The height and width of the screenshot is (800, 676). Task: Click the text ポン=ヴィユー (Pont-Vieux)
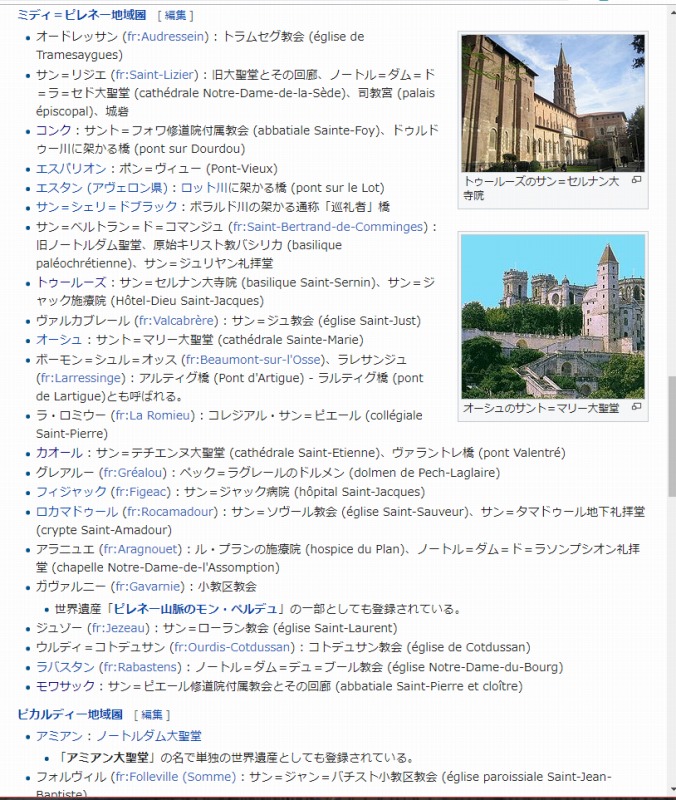pyautogui.click(x=198, y=168)
